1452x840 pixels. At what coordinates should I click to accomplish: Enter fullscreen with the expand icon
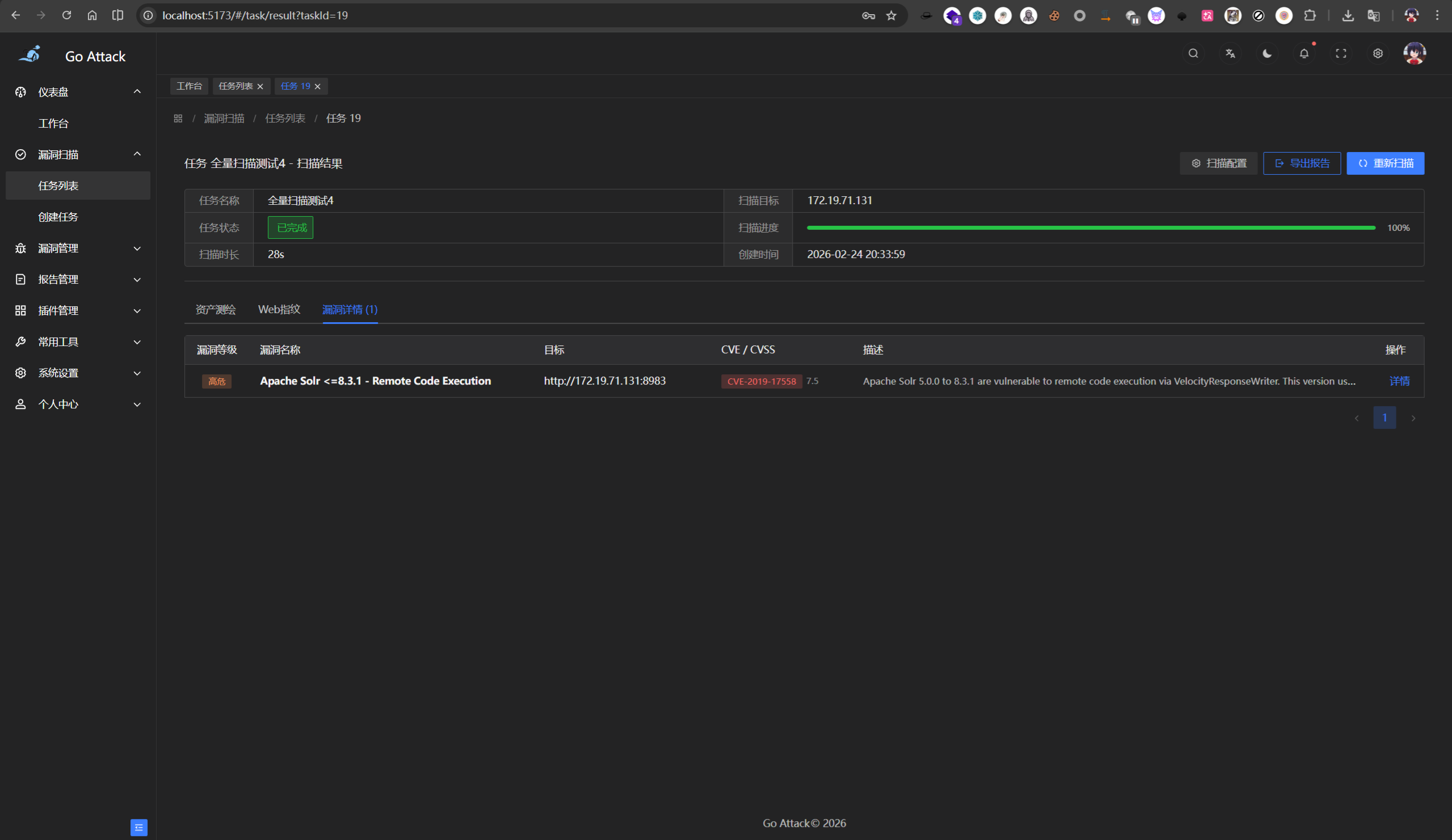point(1341,53)
